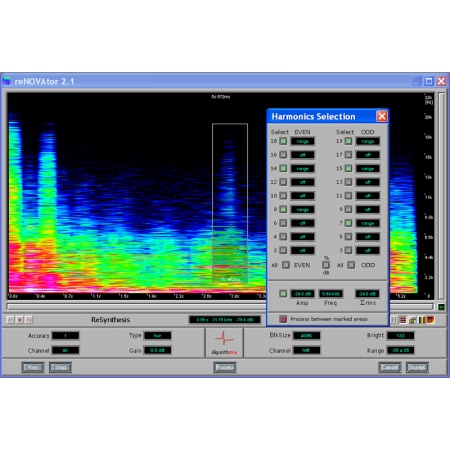This screenshot has height=450, width=450.
Task: Click the Freq value field
Action: tap(331, 294)
